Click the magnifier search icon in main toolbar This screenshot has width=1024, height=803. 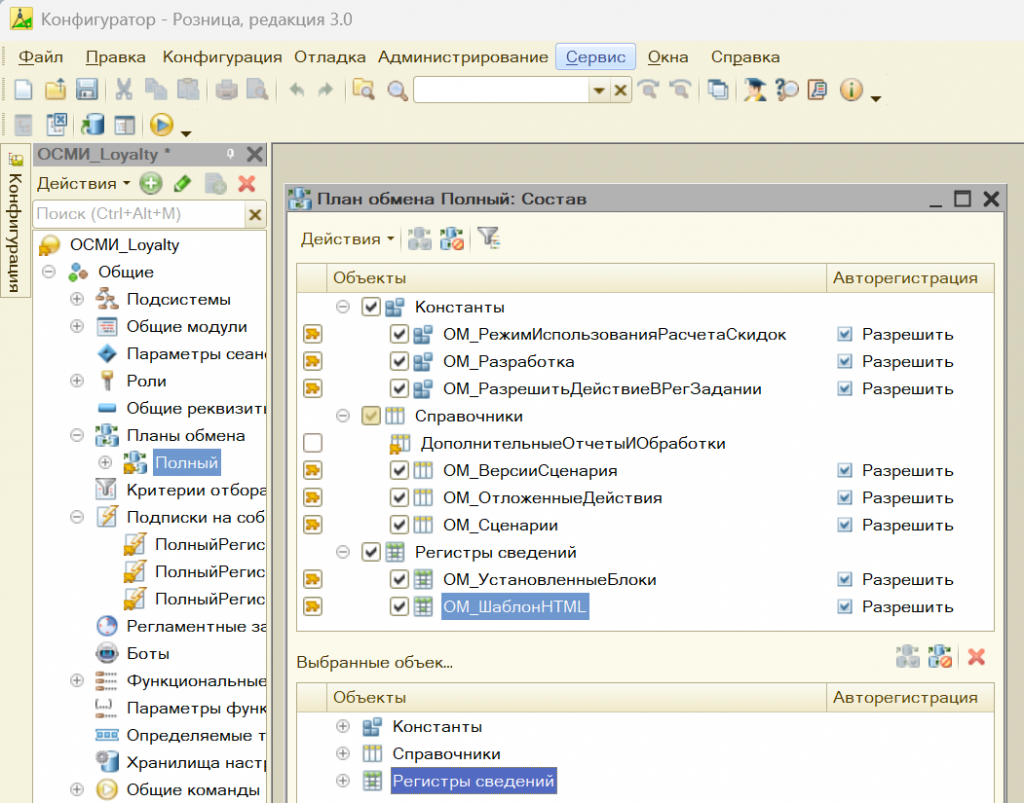(397, 90)
